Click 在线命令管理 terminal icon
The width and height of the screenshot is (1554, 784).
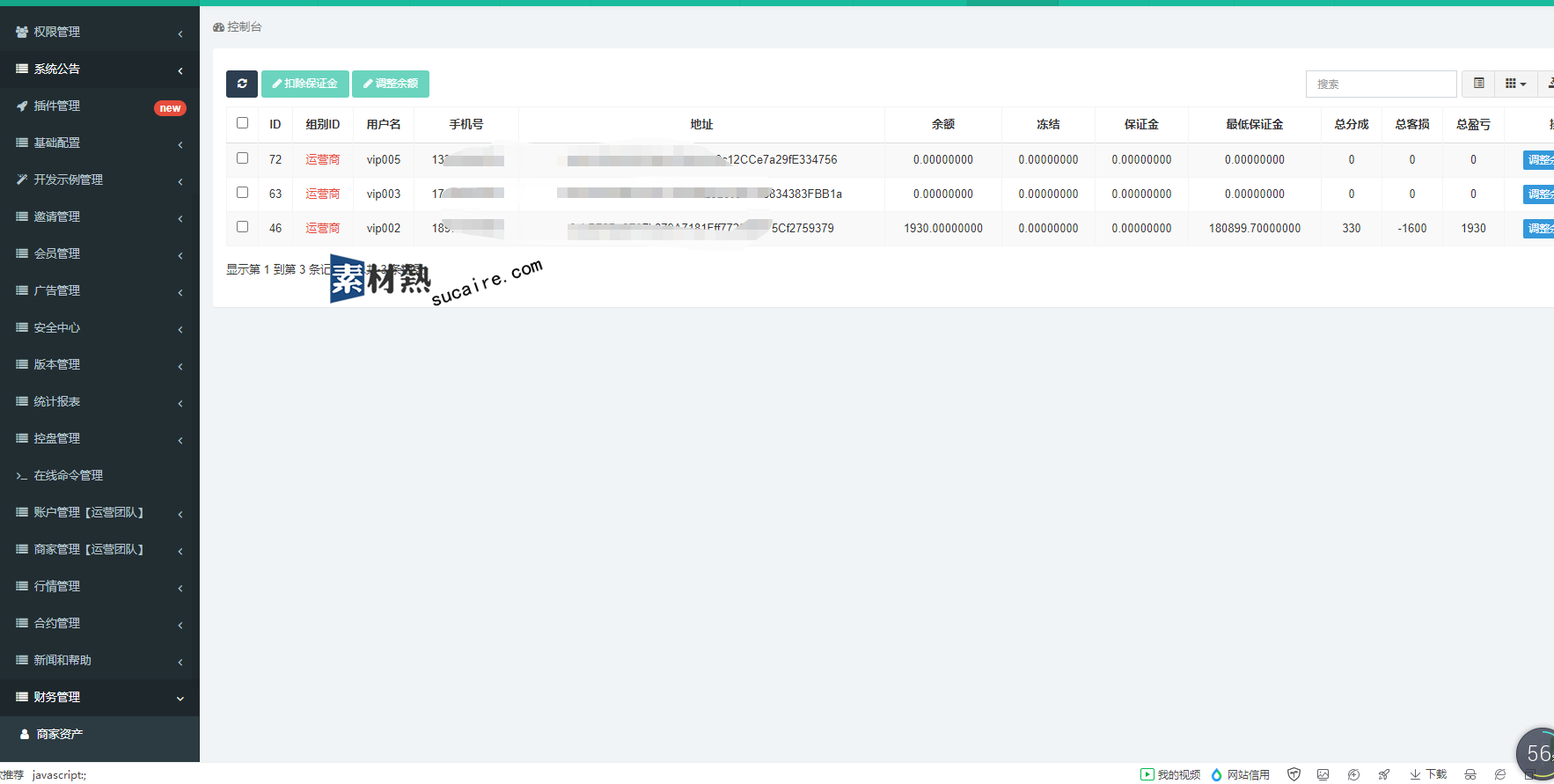click(x=22, y=476)
